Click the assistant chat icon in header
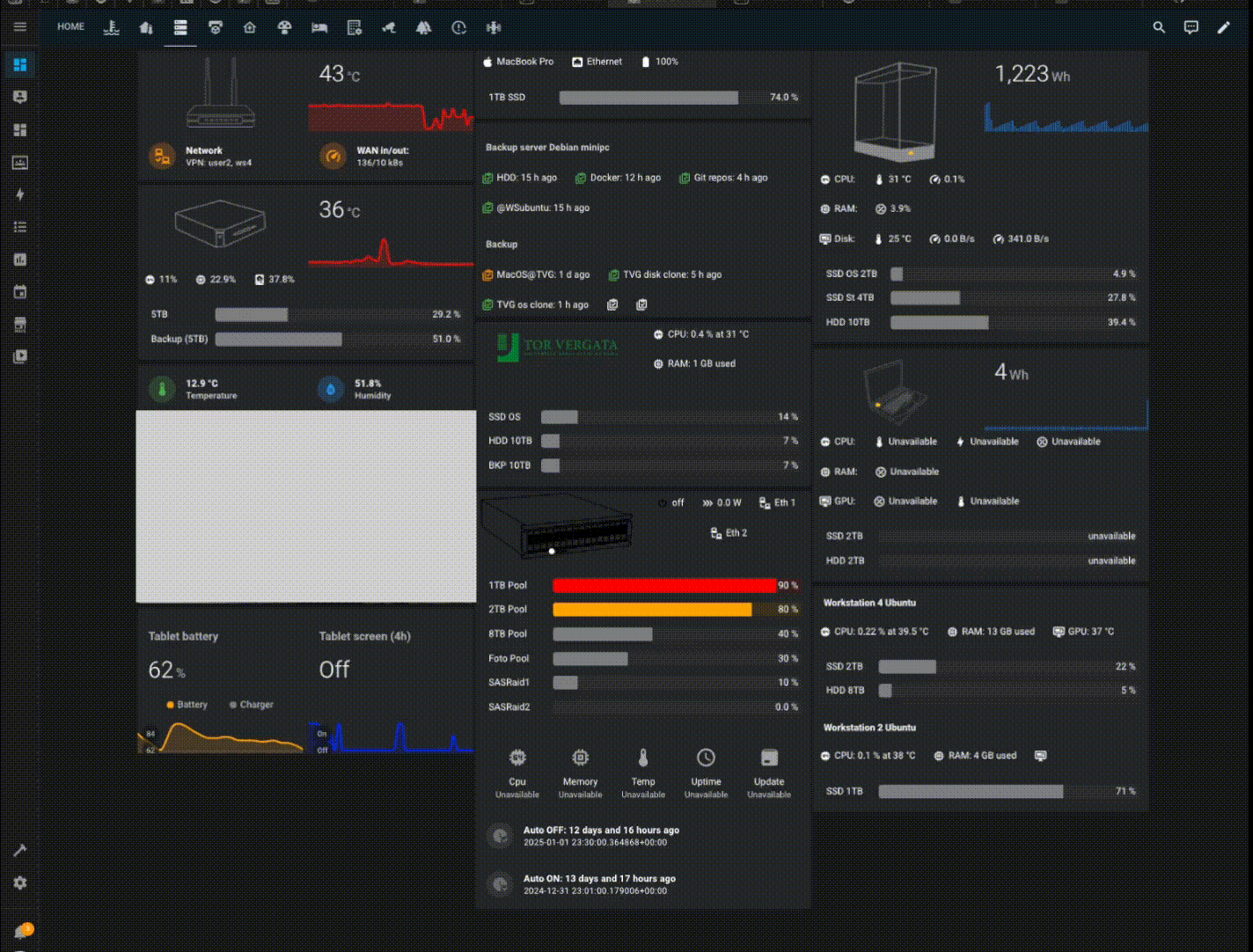This screenshot has width=1253, height=952. tap(1191, 27)
